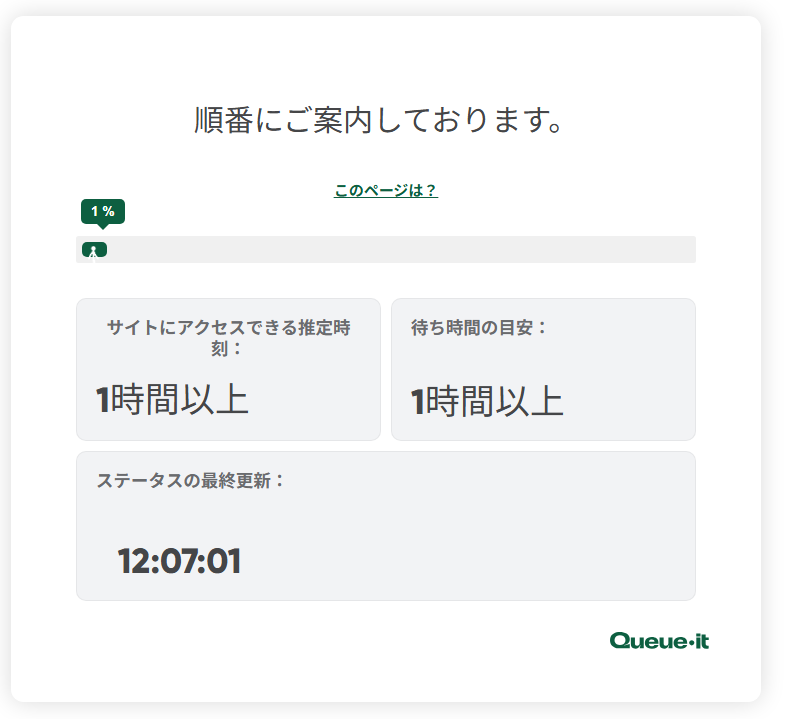Select the expected wait time card

coord(543,369)
